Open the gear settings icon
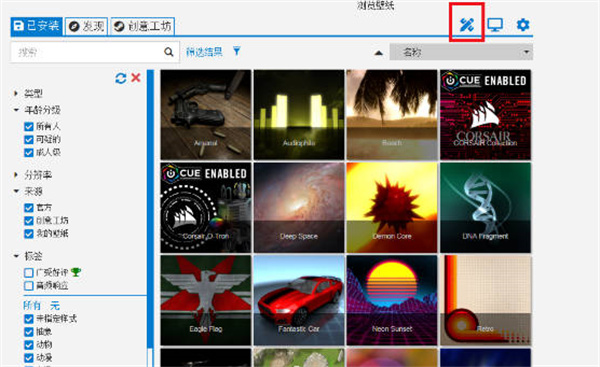 [523, 25]
